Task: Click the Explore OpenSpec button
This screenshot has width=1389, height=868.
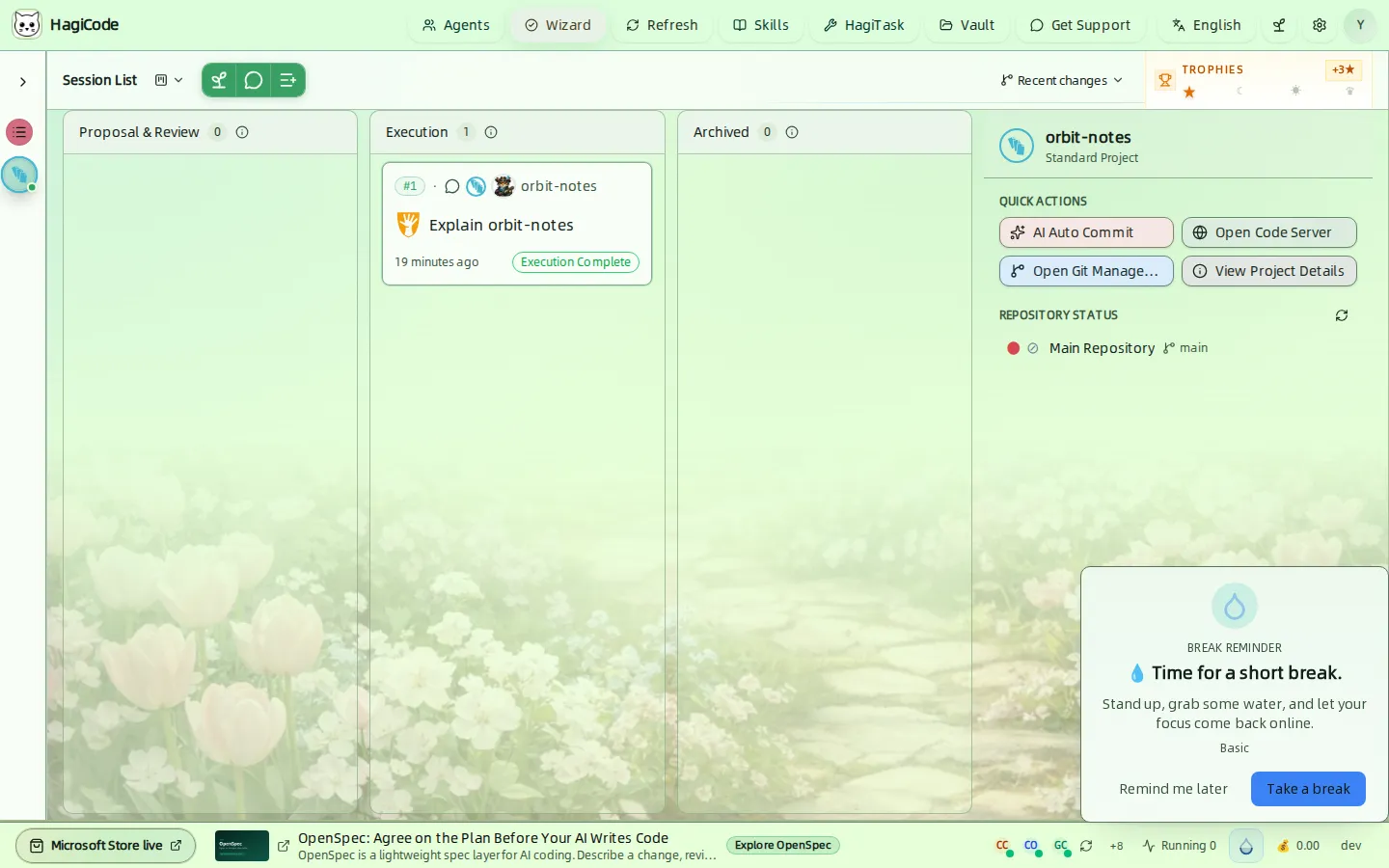Action: (783, 846)
